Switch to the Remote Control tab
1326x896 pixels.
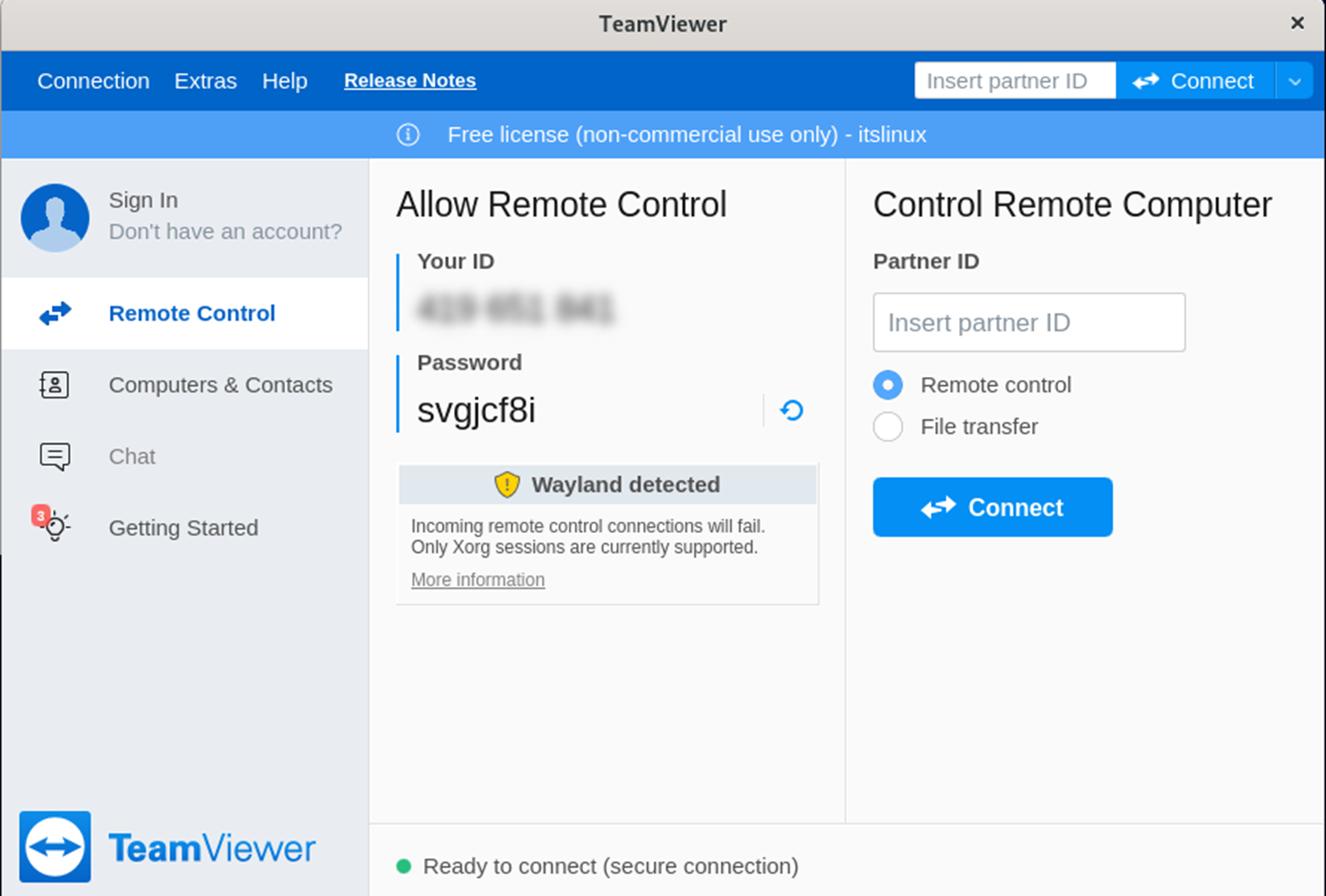tap(185, 313)
